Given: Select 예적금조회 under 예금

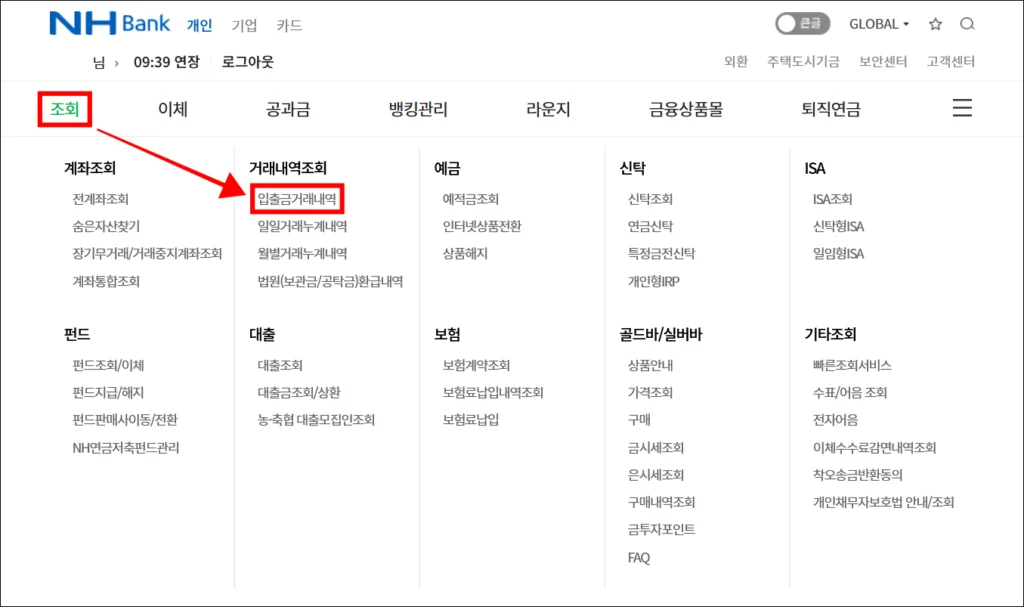Looking at the screenshot, I should point(470,199).
